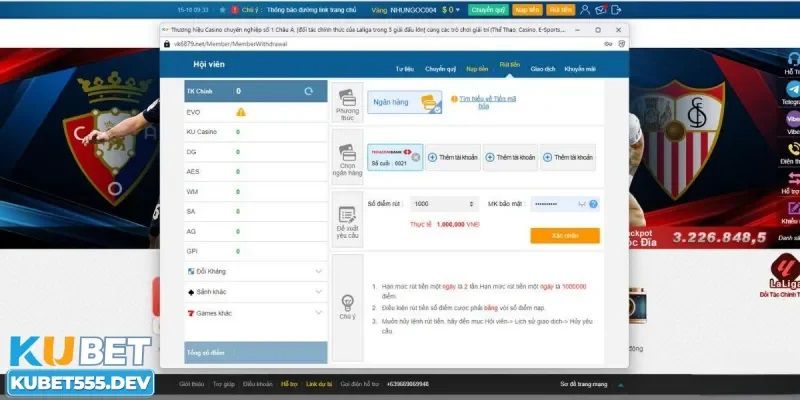Viewport: 800px width, 400px height.
Task: Click the help question mark beside password
Action: [x=594, y=204]
